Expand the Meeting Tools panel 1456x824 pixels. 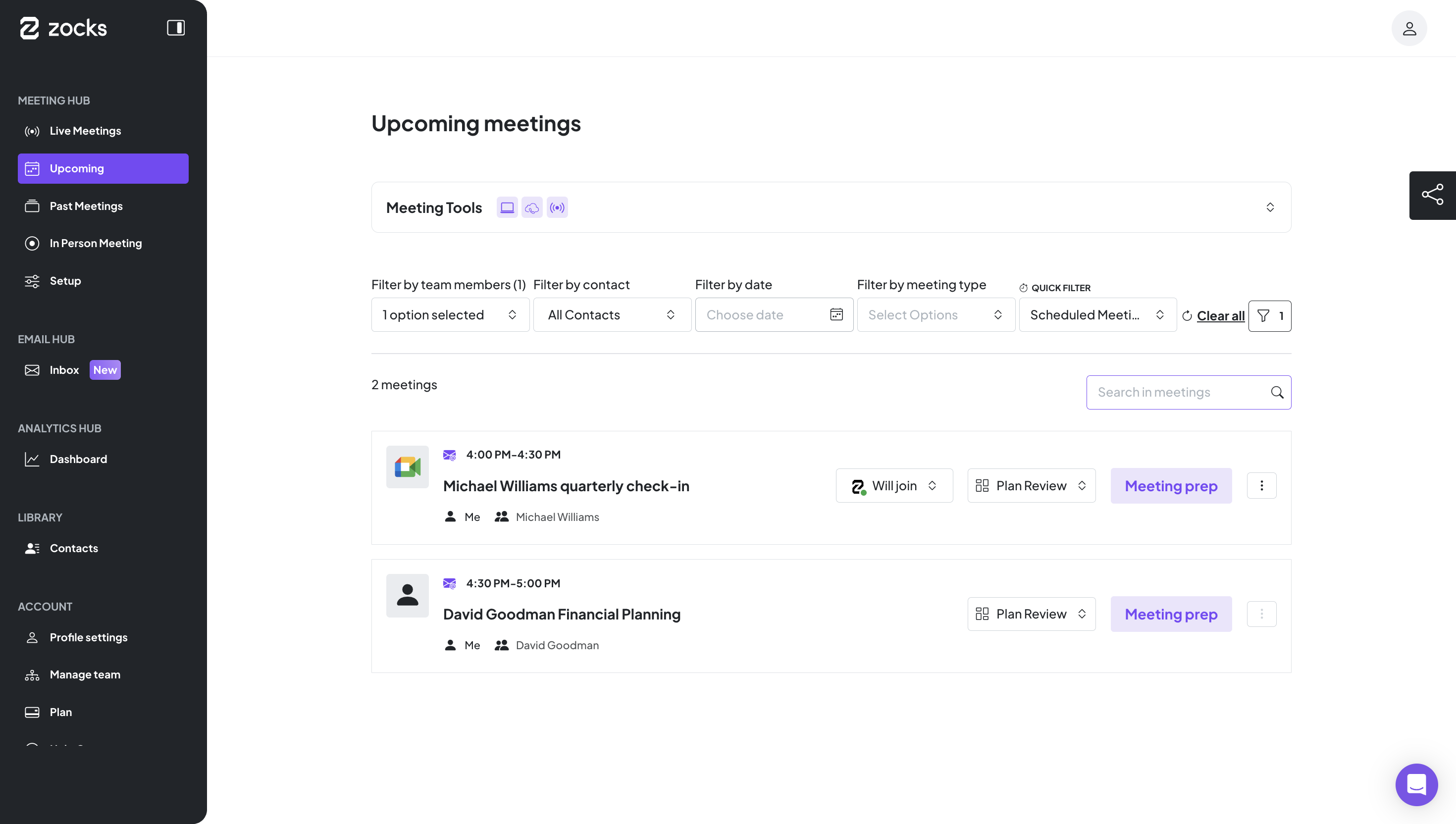pos(1270,207)
